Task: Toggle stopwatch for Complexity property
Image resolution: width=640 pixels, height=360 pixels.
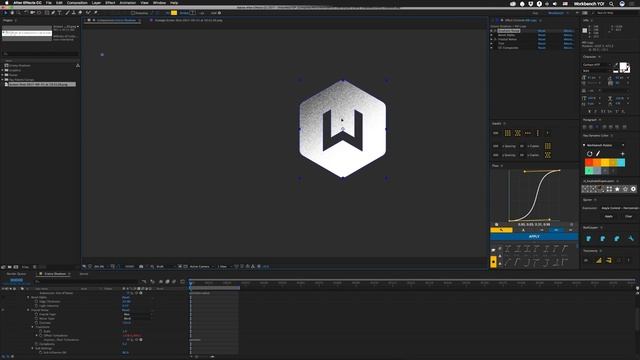Action: pyautogui.click(x=36, y=344)
